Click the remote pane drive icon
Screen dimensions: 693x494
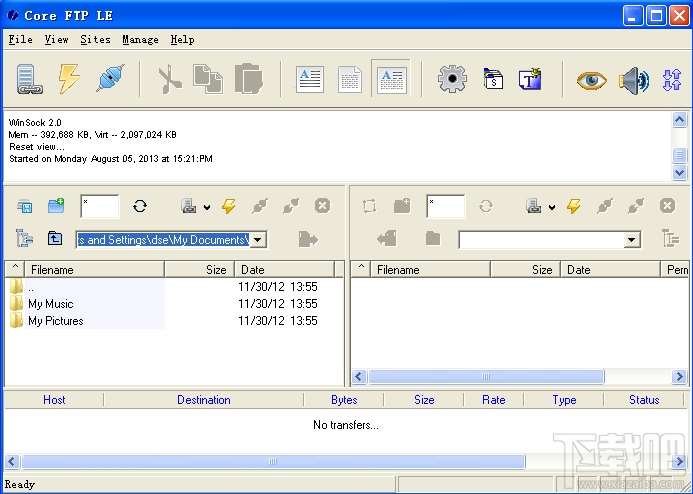533,206
